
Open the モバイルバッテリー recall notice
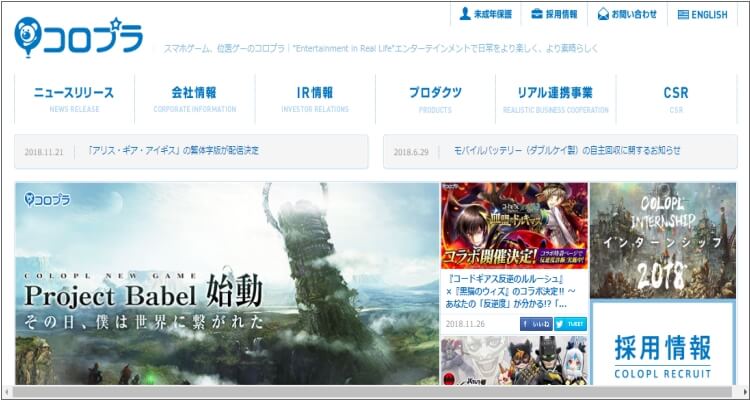(567, 151)
